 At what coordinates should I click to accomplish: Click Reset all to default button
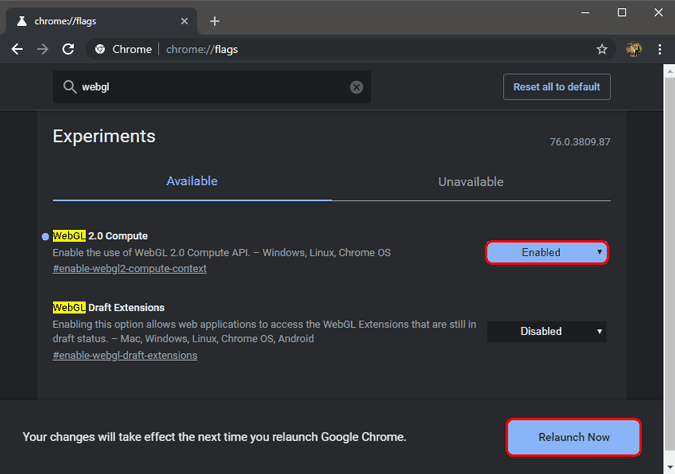(x=556, y=87)
